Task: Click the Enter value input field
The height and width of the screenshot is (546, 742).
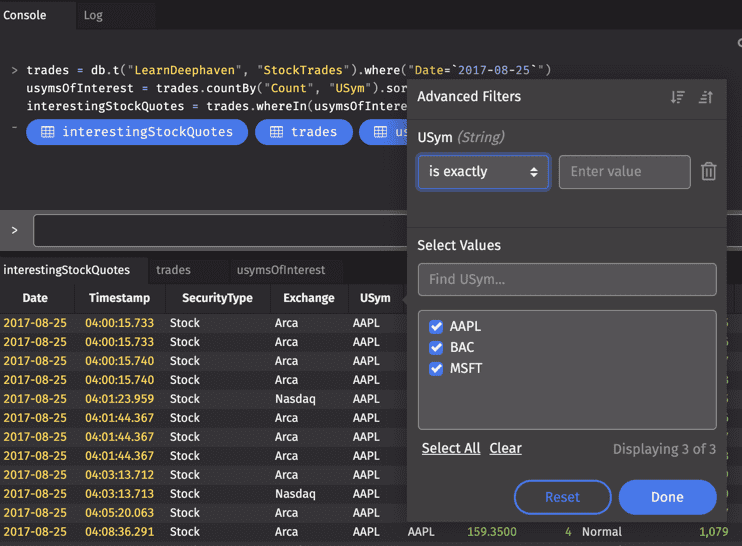Action: tap(624, 172)
